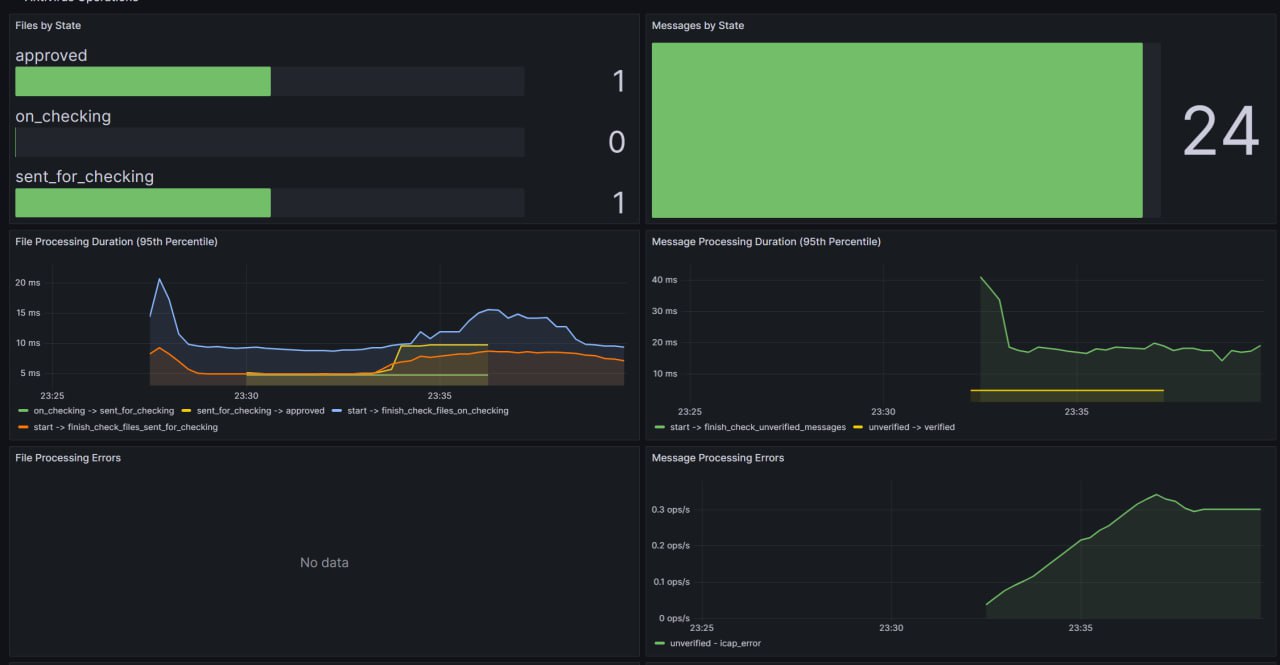Image resolution: width=1280 pixels, height=665 pixels.
Task: Open File Processing Duration panel title
Action: tap(116, 241)
